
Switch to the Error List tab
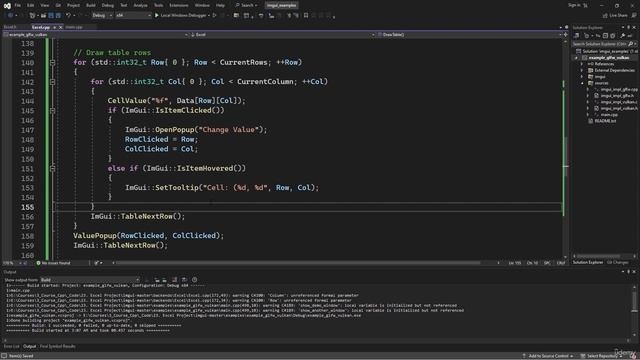click(11, 347)
